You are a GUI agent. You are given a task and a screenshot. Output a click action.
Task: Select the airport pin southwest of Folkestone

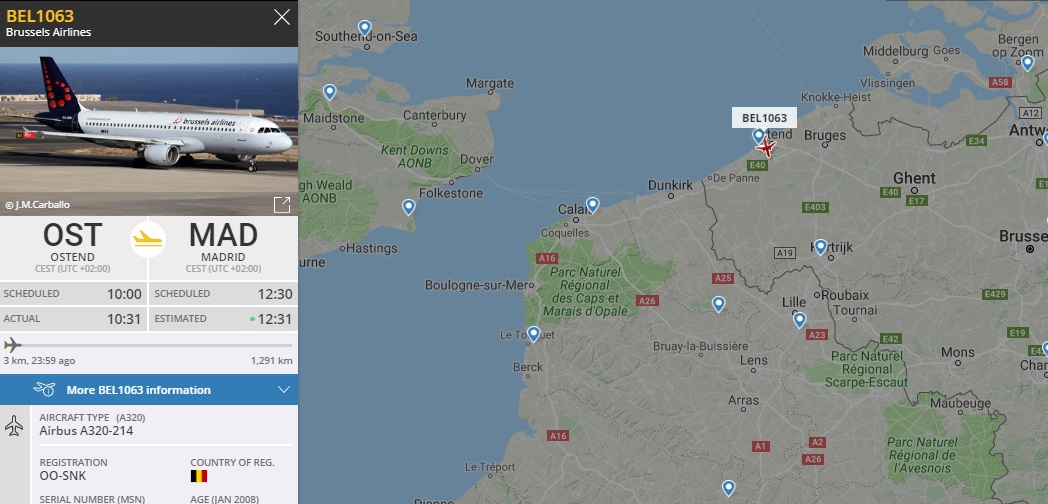408,207
